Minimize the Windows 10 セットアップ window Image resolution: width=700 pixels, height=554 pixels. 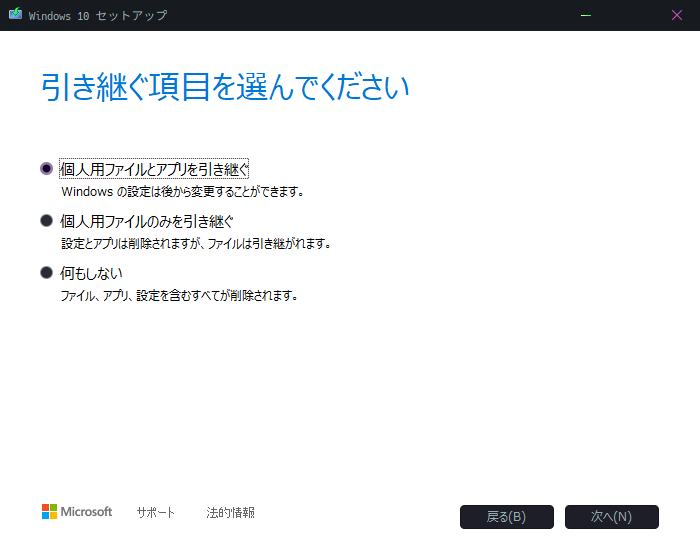[x=585, y=15]
